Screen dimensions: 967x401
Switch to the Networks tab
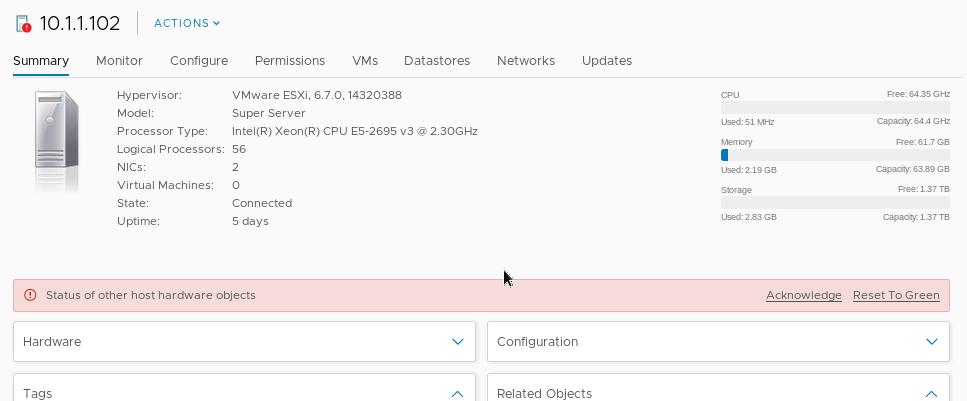[x=526, y=61]
